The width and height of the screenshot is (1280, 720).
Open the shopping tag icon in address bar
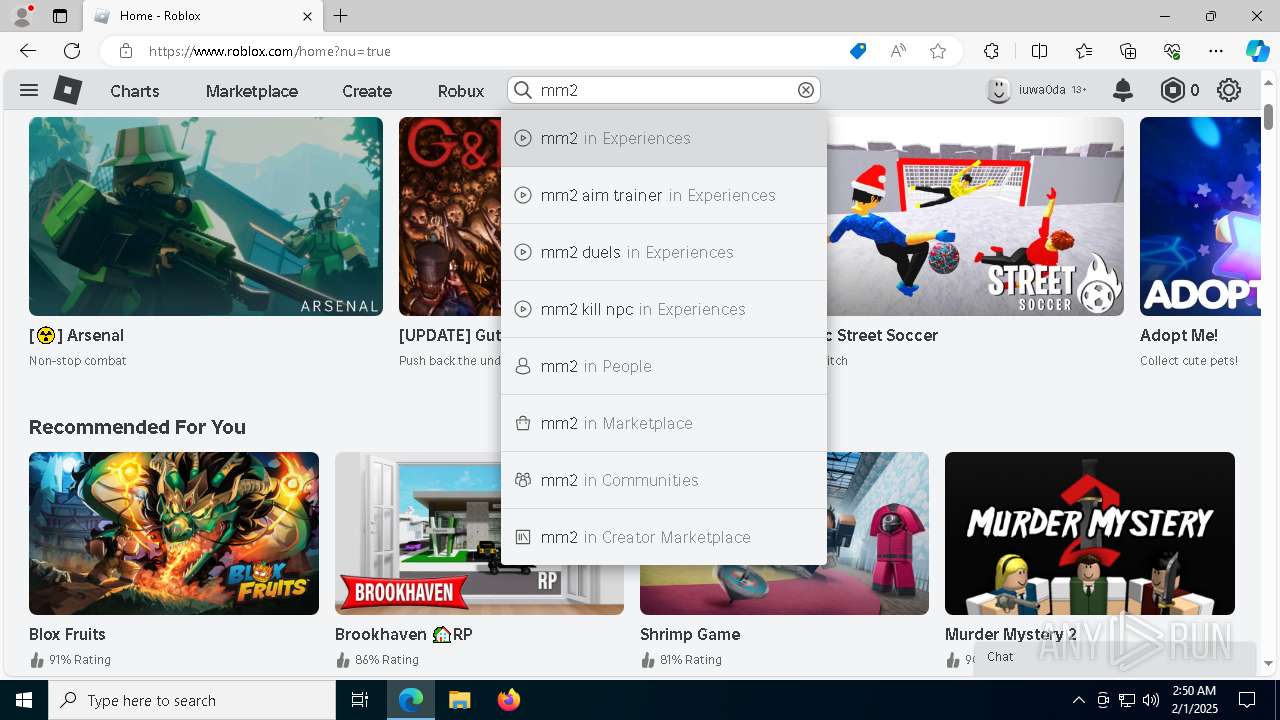(858, 51)
